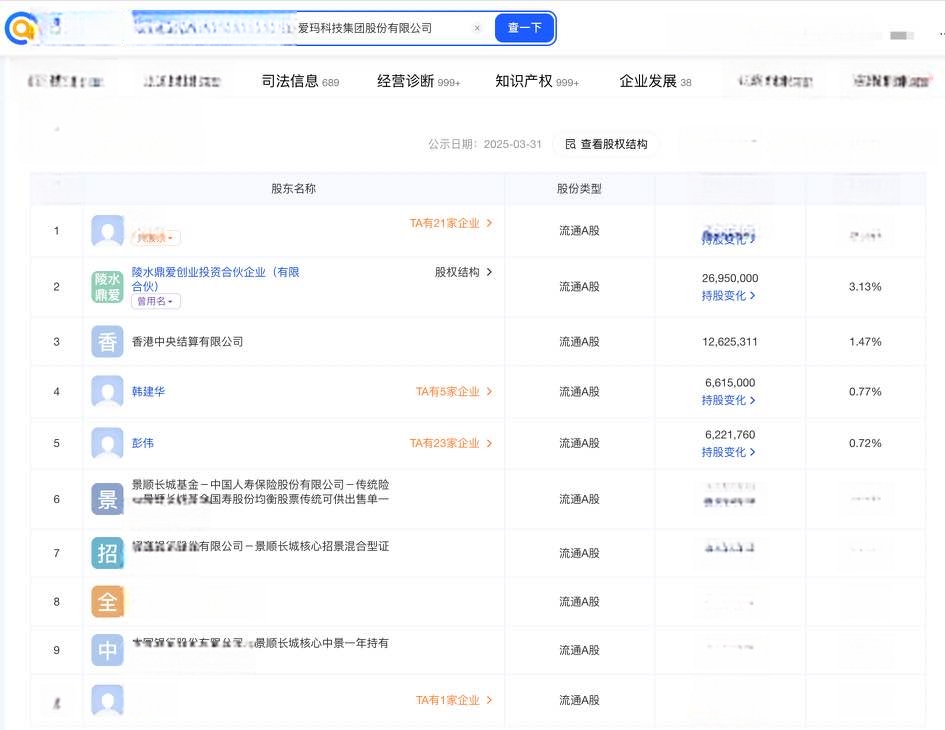Click 韩建华's avatar icon
The height and width of the screenshot is (730, 945).
point(107,391)
